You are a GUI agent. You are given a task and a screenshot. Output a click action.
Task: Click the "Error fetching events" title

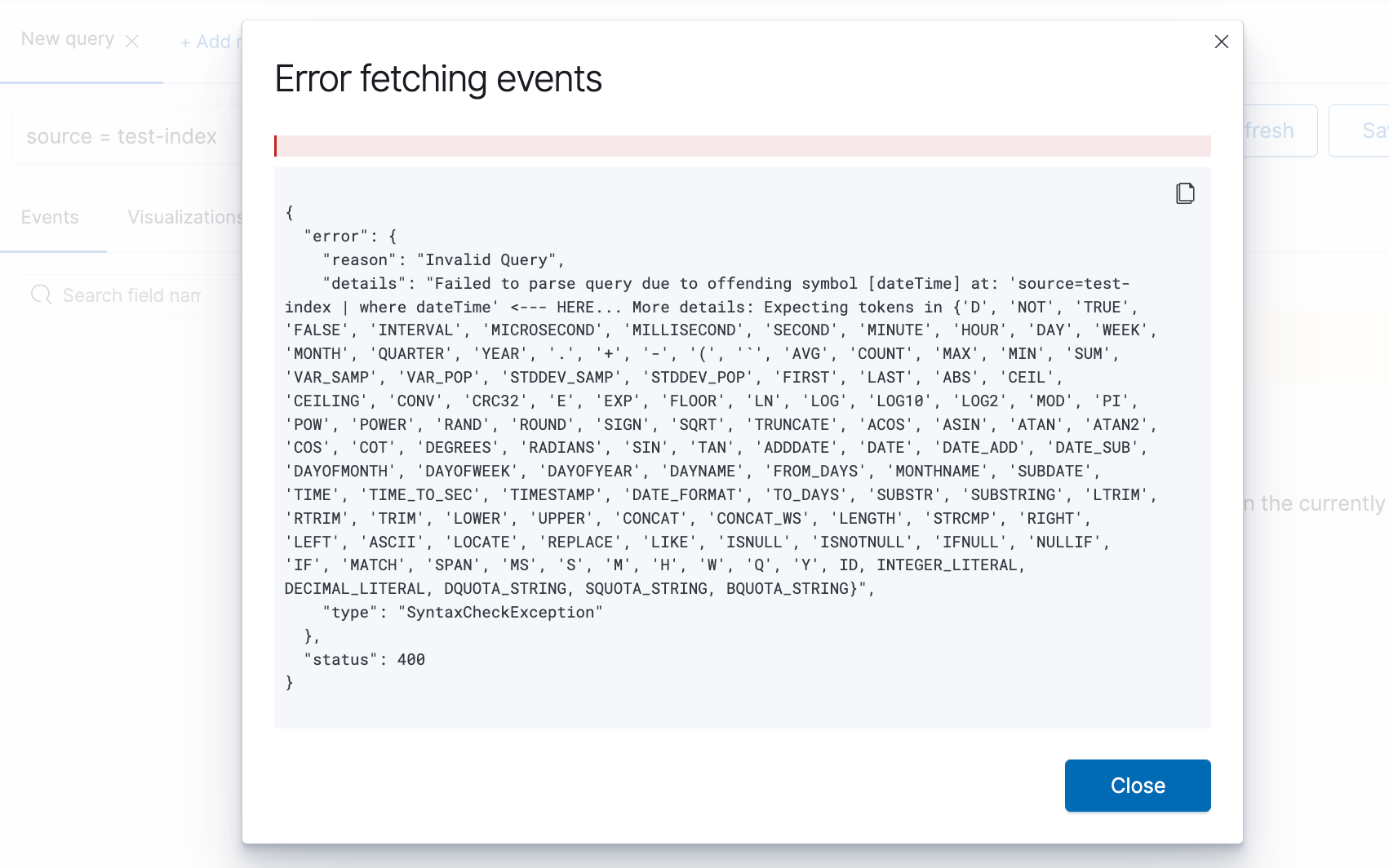tap(437, 78)
